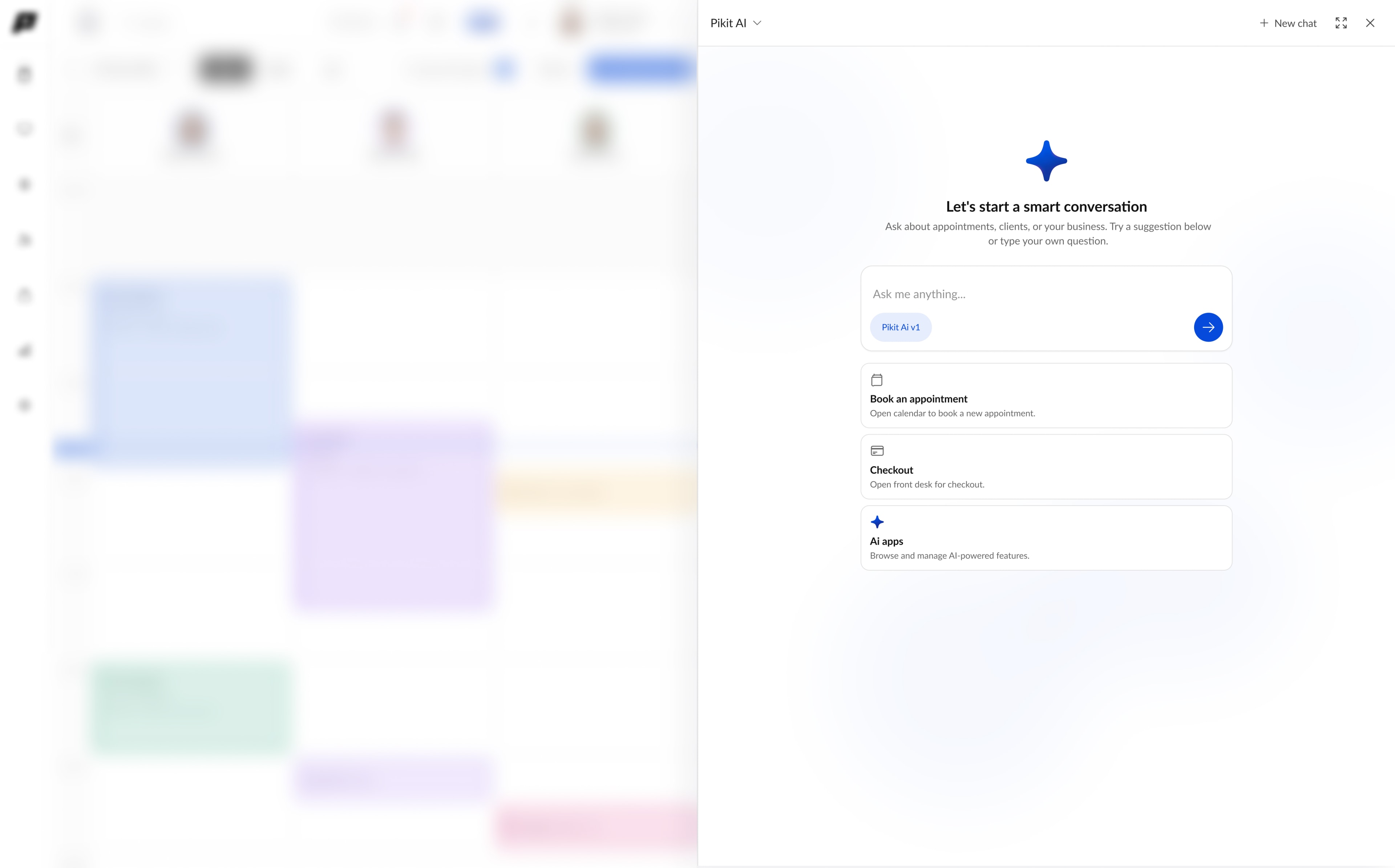Expand the chat panel to fullscreen

pos(1341,23)
